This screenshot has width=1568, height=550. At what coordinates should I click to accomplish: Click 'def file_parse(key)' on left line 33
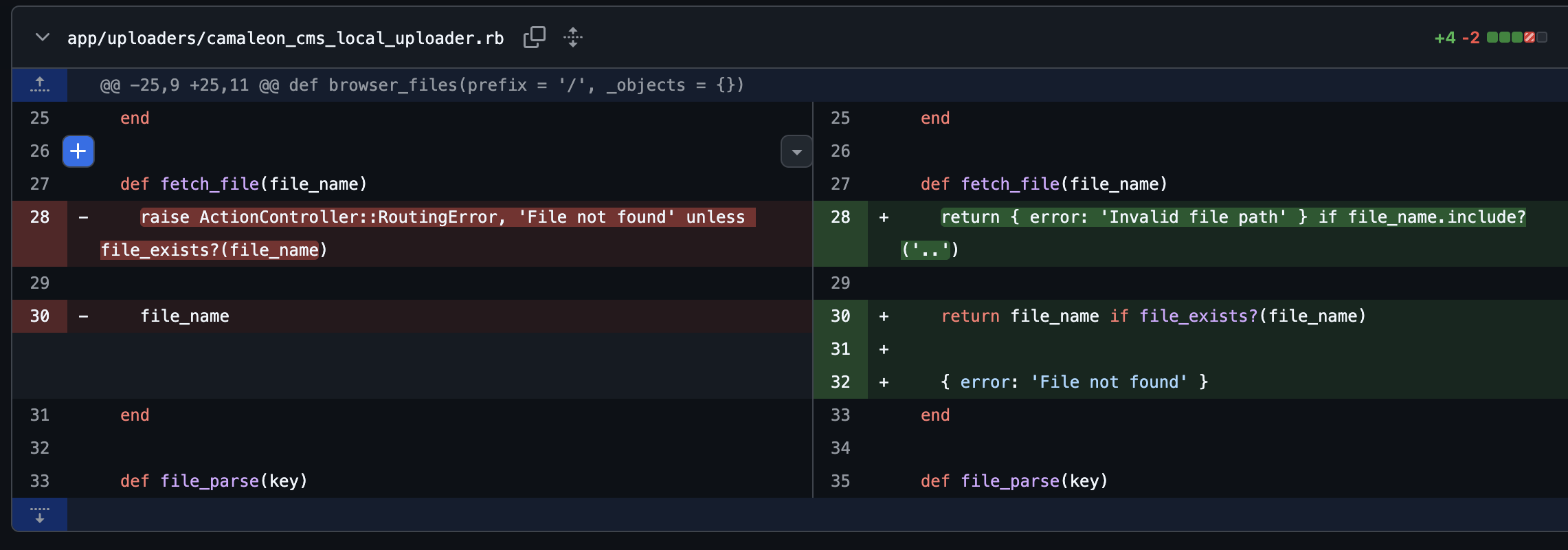tap(214, 481)
